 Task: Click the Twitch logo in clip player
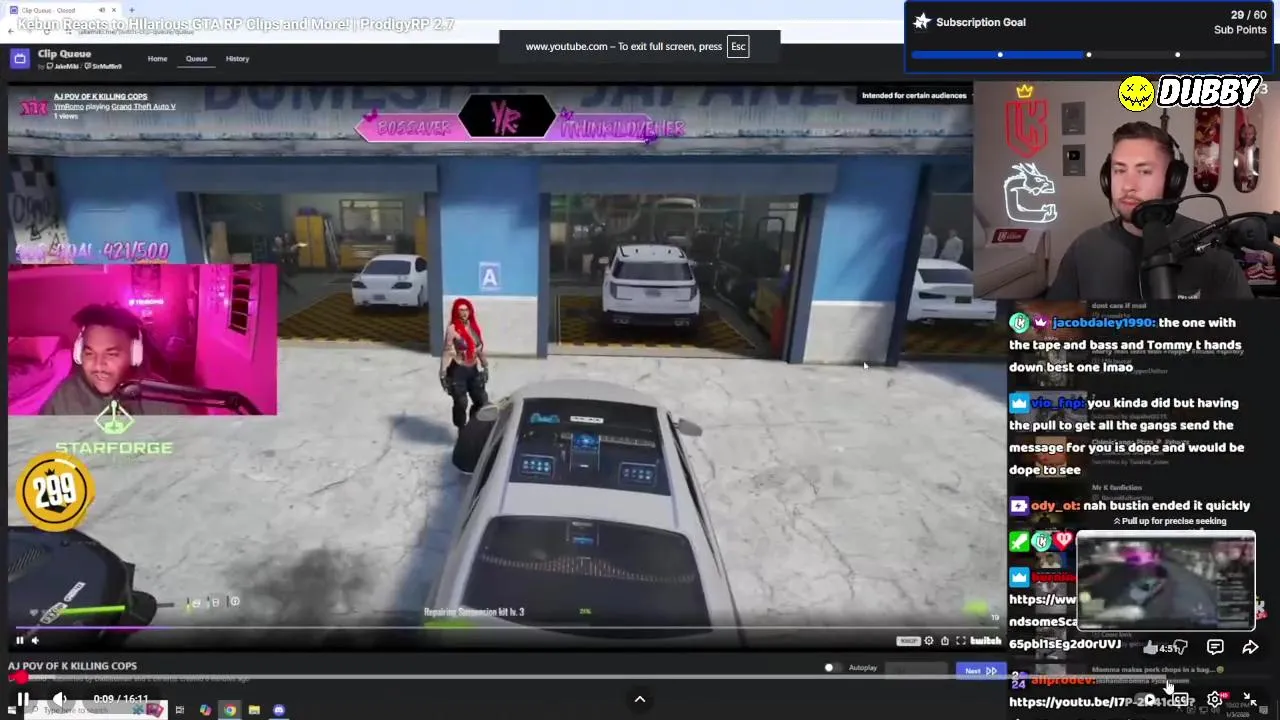click(x=985, y=641)
